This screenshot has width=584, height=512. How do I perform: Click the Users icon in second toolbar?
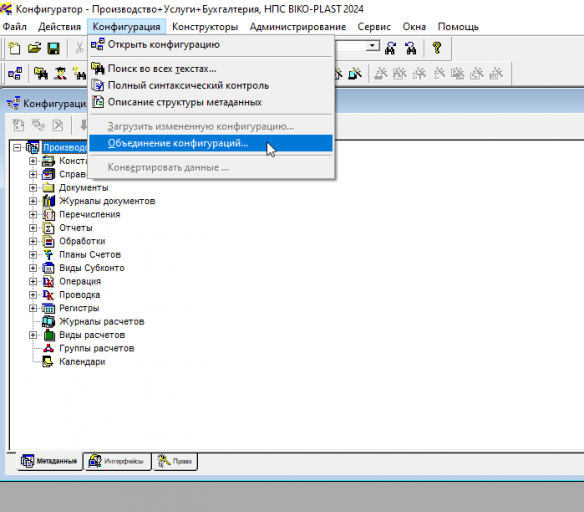pyautogui.click(x=60, y=73)
